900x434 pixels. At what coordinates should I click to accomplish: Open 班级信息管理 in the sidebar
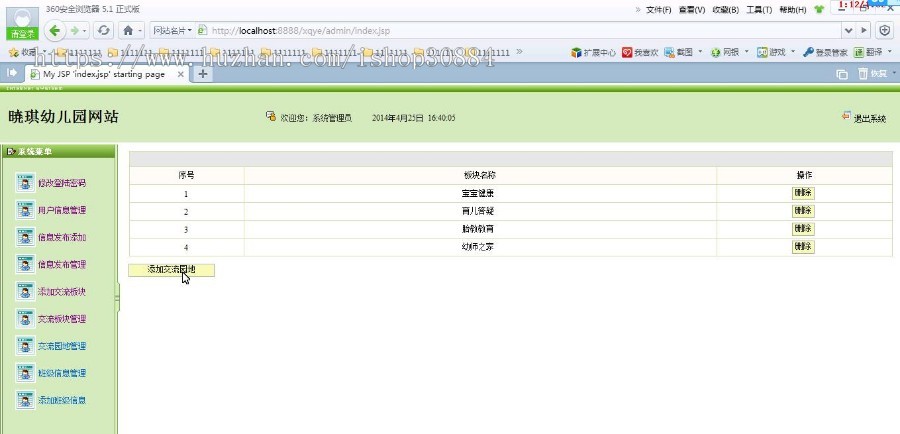pos(62,373)
